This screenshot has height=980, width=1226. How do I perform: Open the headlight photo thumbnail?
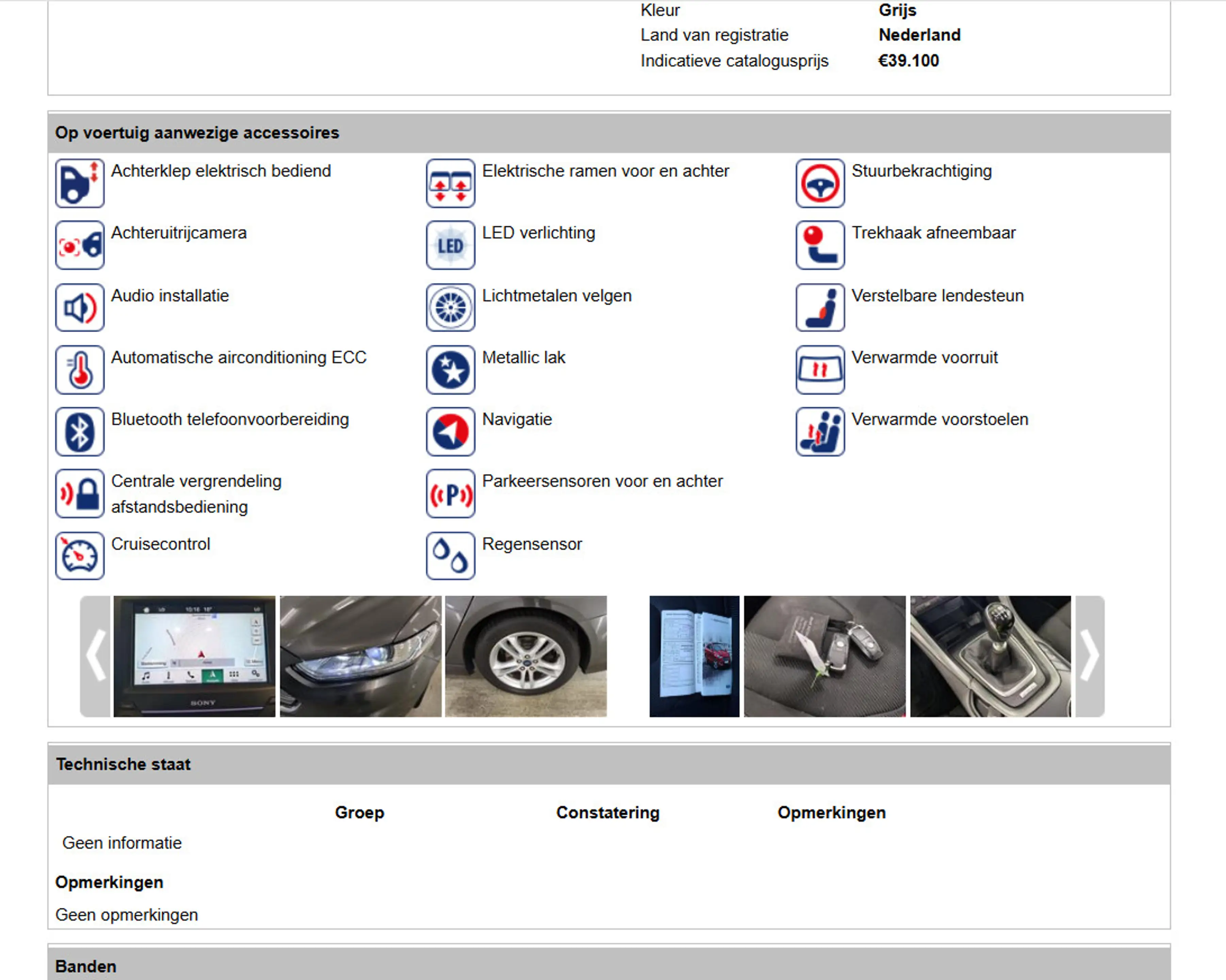[361, 656]
